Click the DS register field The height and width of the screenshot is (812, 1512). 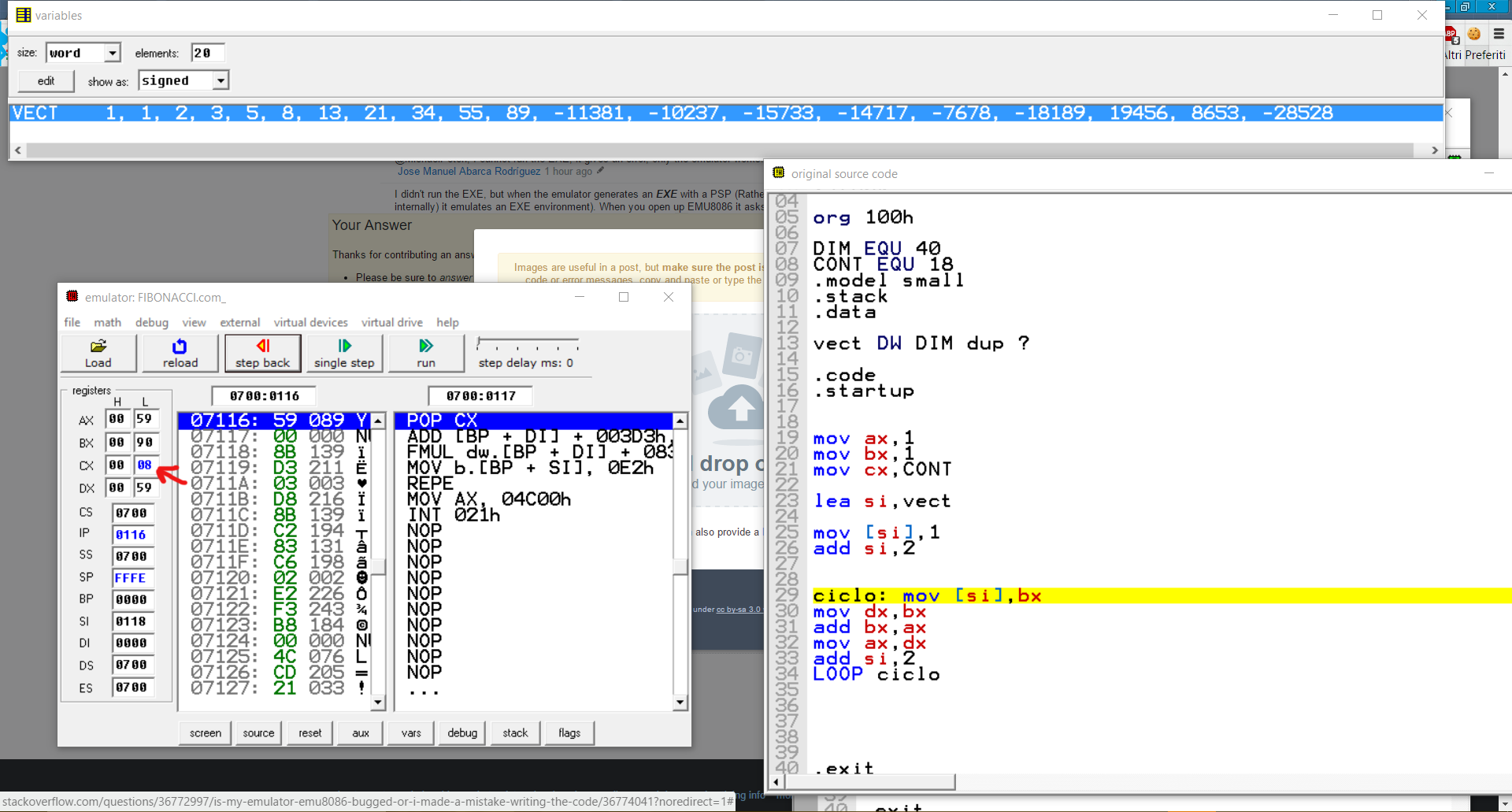(x=132, y=665)
